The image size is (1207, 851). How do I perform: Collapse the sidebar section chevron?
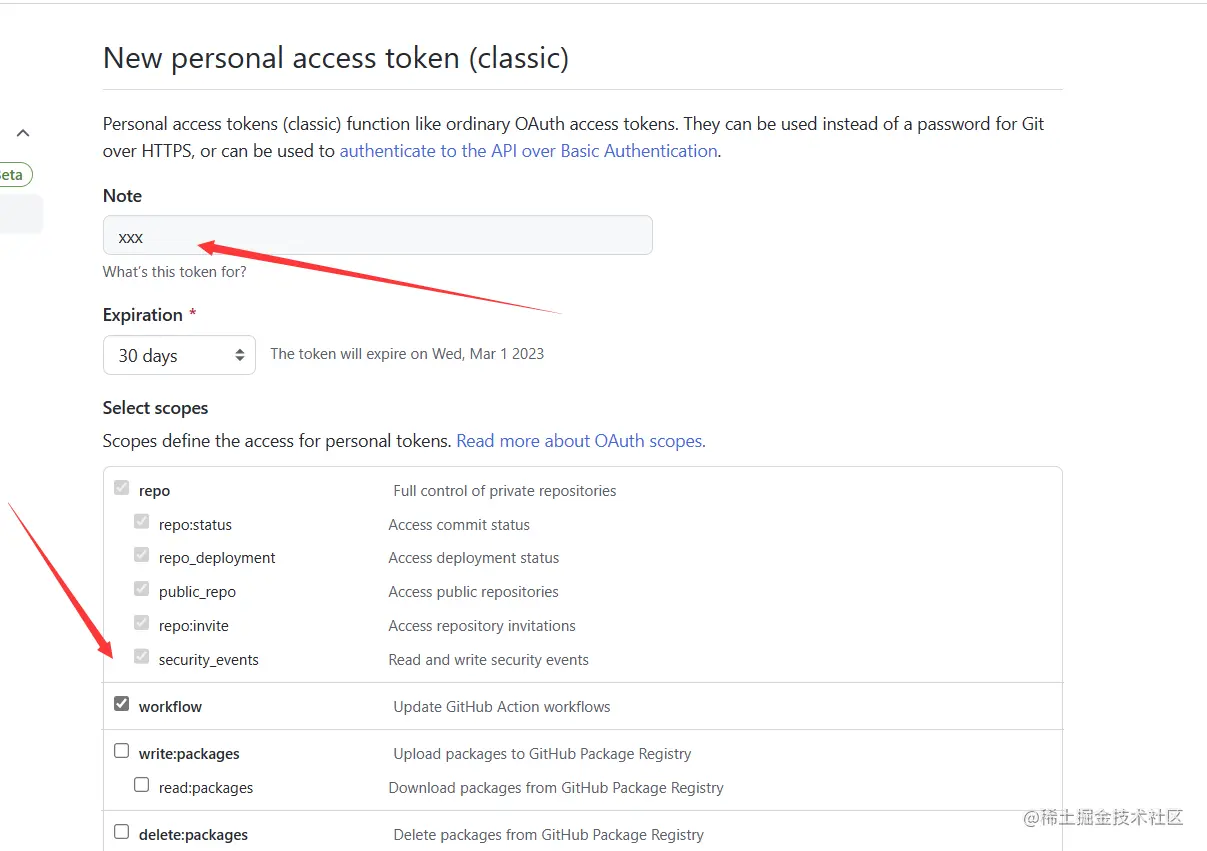[23, 133]
